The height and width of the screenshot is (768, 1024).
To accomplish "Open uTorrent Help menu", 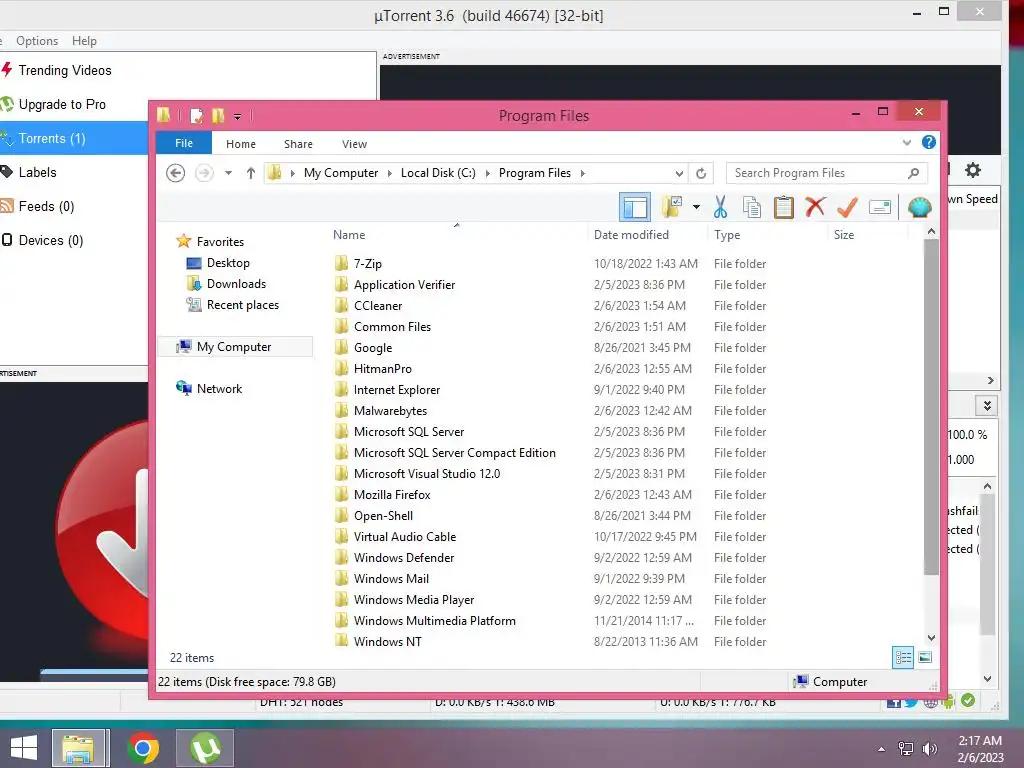I will (x=84, y=40).
